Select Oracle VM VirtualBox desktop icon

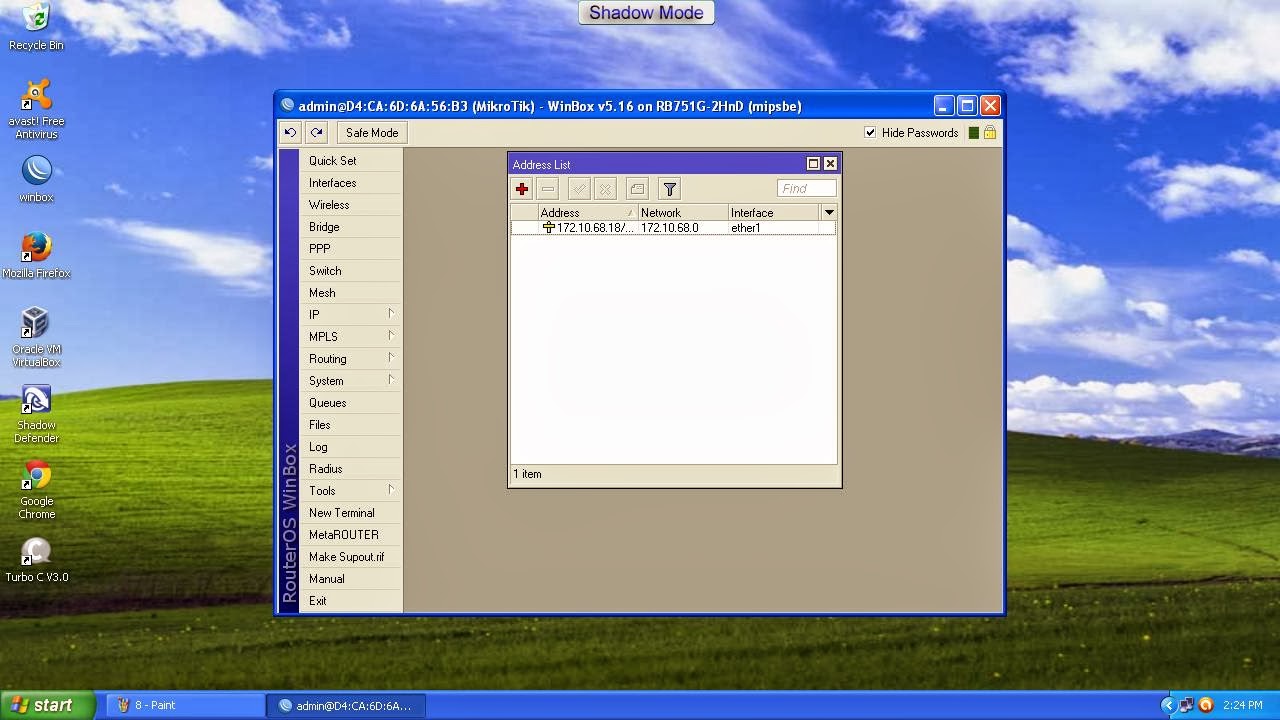tap(36, 337)
